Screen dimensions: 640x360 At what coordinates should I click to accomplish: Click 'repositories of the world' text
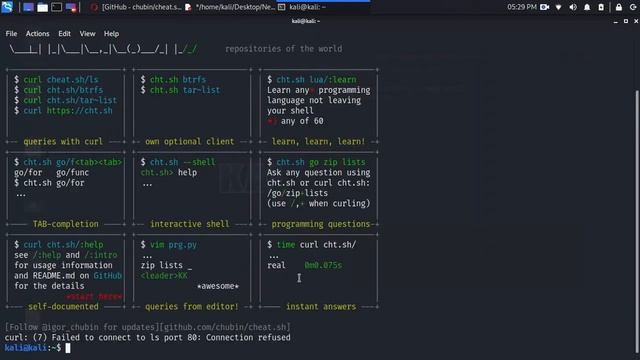point(284,49)
